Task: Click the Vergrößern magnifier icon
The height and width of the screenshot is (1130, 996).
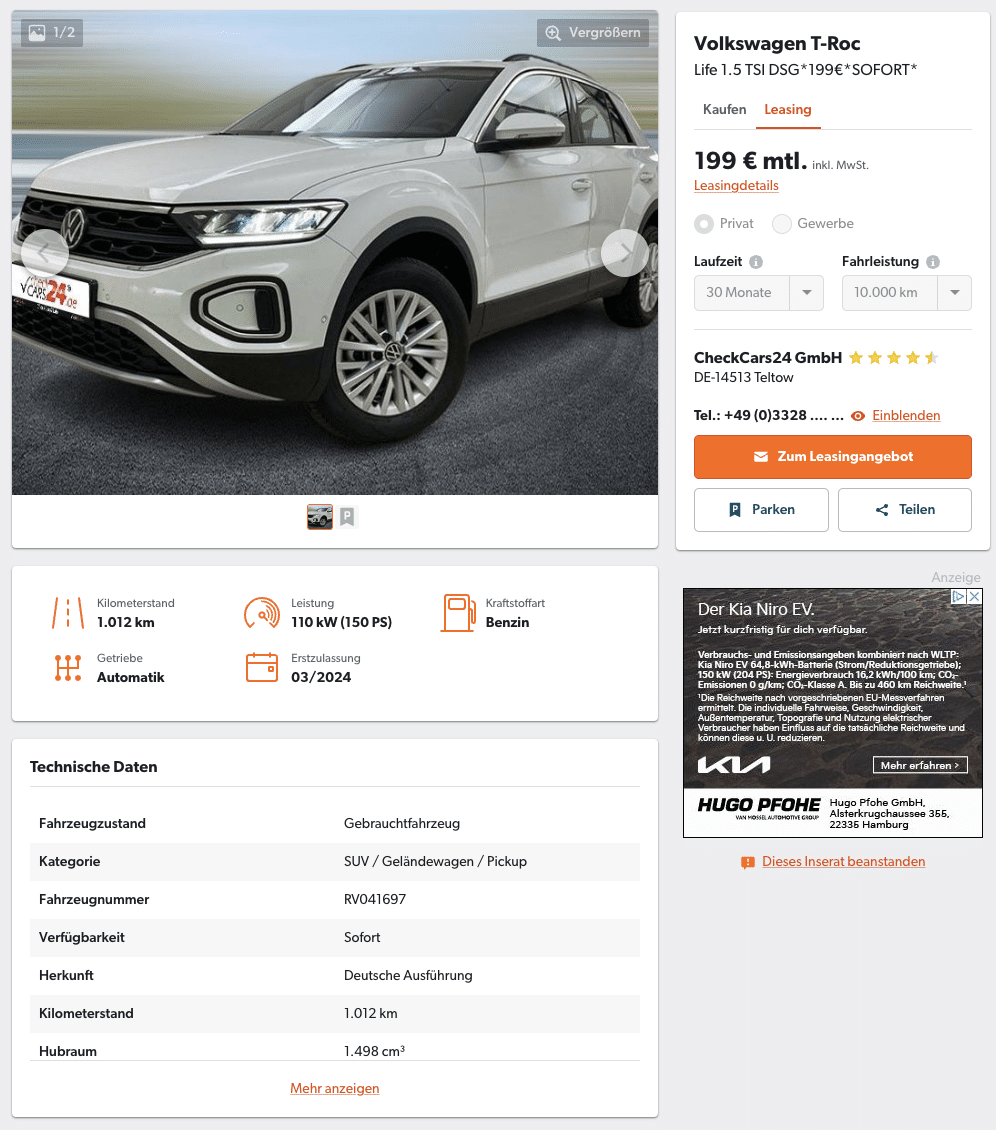Action: 553,33
